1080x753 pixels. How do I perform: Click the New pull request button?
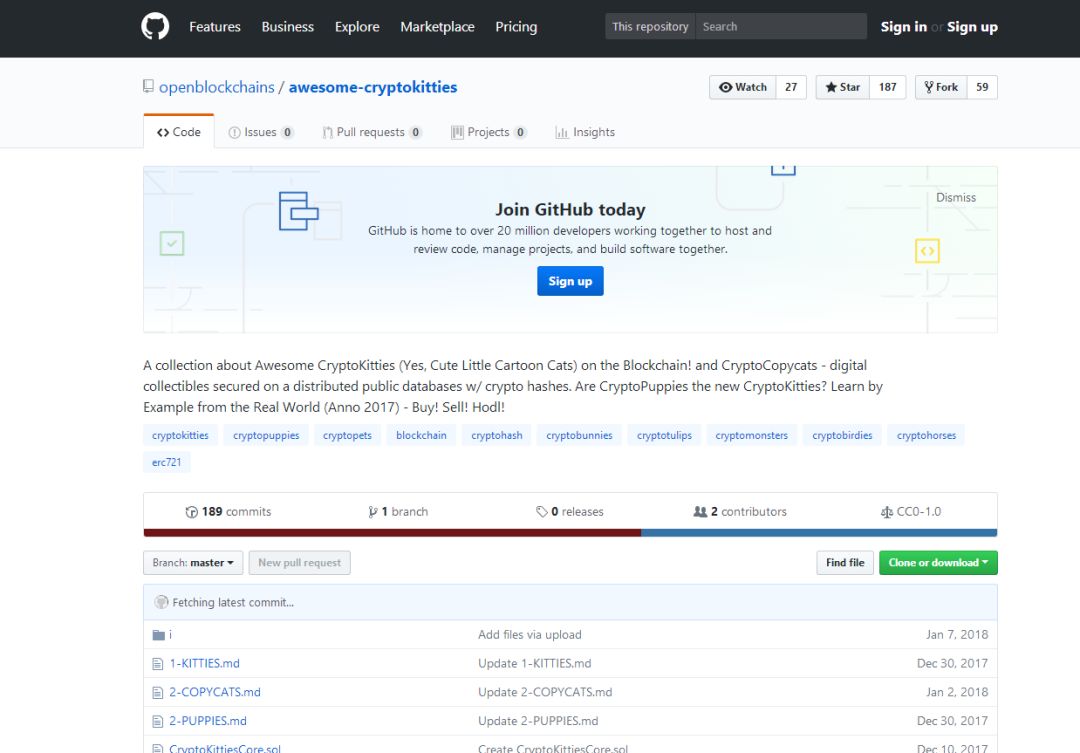[x=300, y=563]
